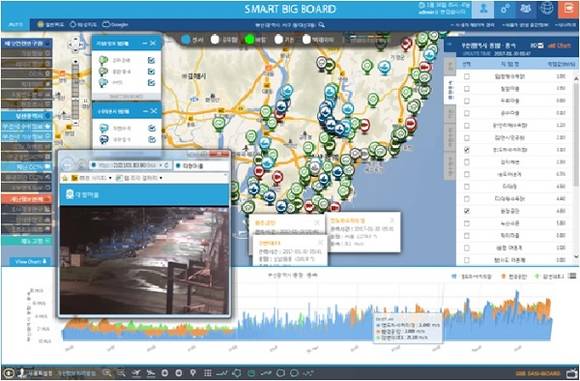The image size is (580, 381).
Task: Click the airplane icon in bottom toolbar
Action: coord(136,373)
